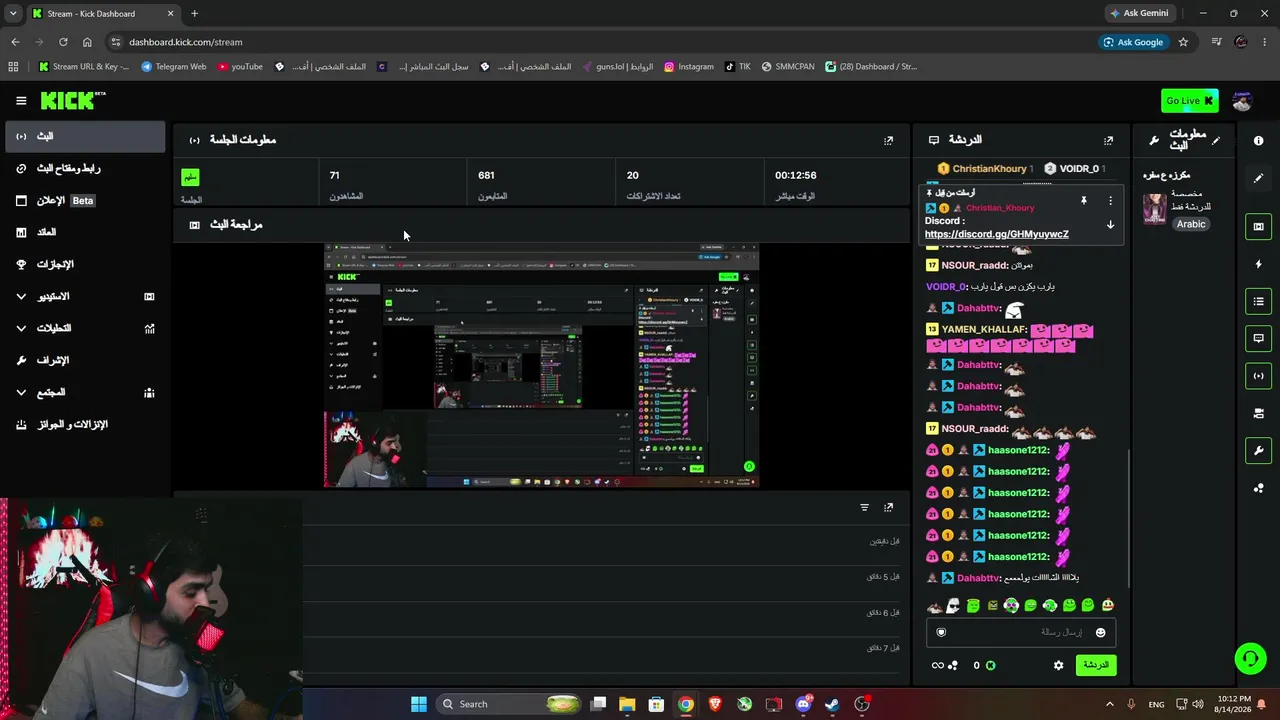Viewport: 1280px width, 720px height.
Task: Open the الإعلان Beta sidebar item
Action: pyautogui.click(x=85, y=201)
